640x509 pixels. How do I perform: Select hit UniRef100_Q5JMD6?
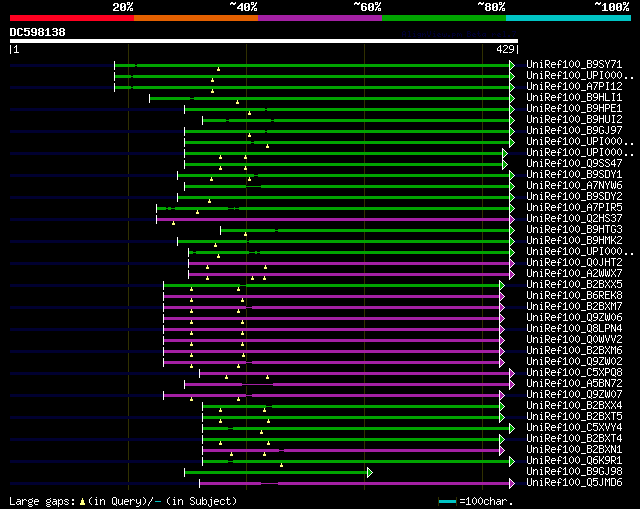click(x=574, y=483)
